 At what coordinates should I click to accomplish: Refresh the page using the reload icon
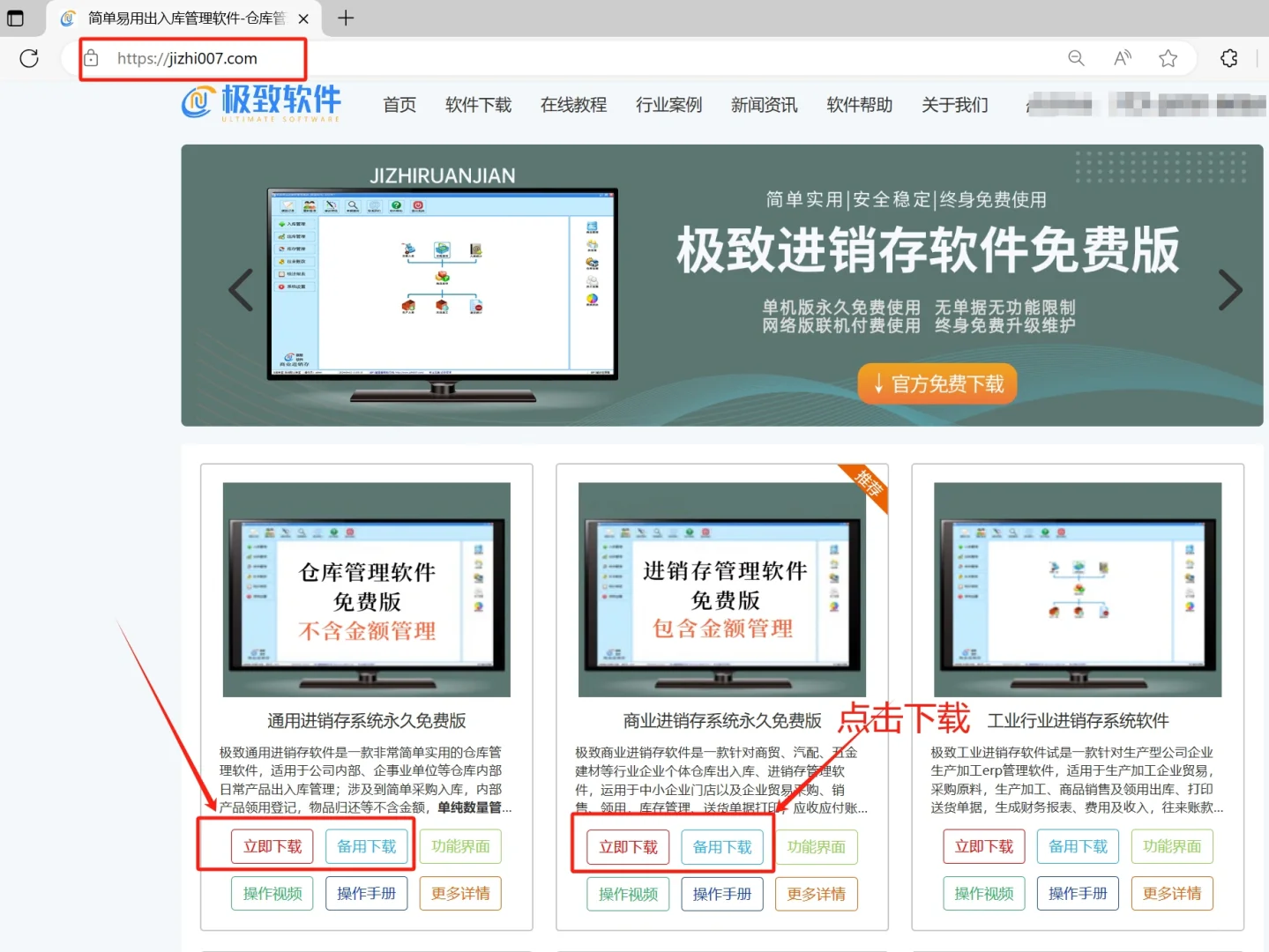coord(28,58)
